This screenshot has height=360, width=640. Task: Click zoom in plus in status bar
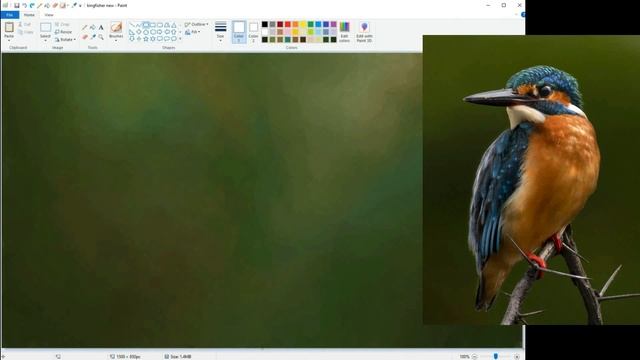(x=517, y=356)
